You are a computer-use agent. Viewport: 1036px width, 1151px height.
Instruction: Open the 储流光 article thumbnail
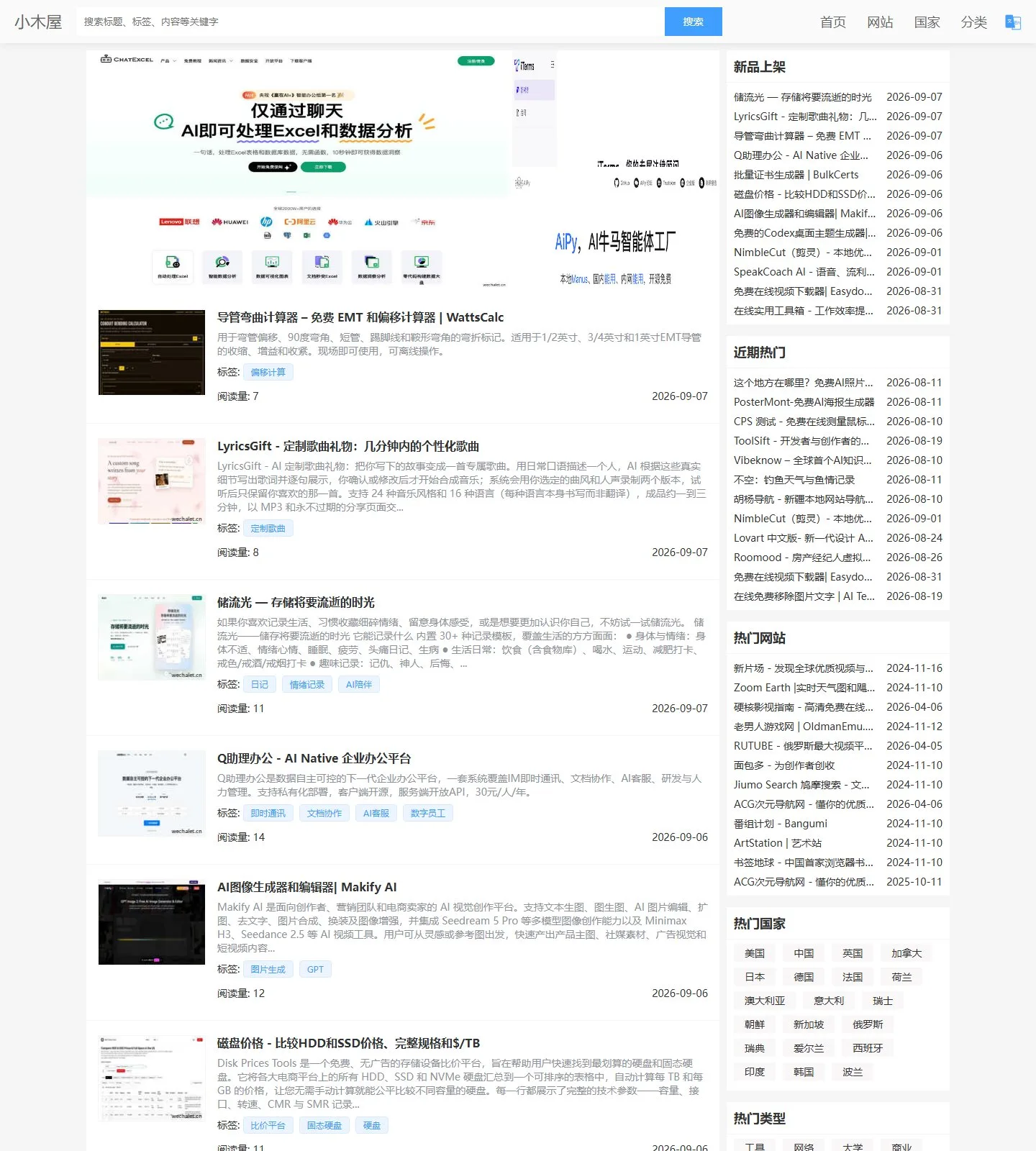coord(152,637)
